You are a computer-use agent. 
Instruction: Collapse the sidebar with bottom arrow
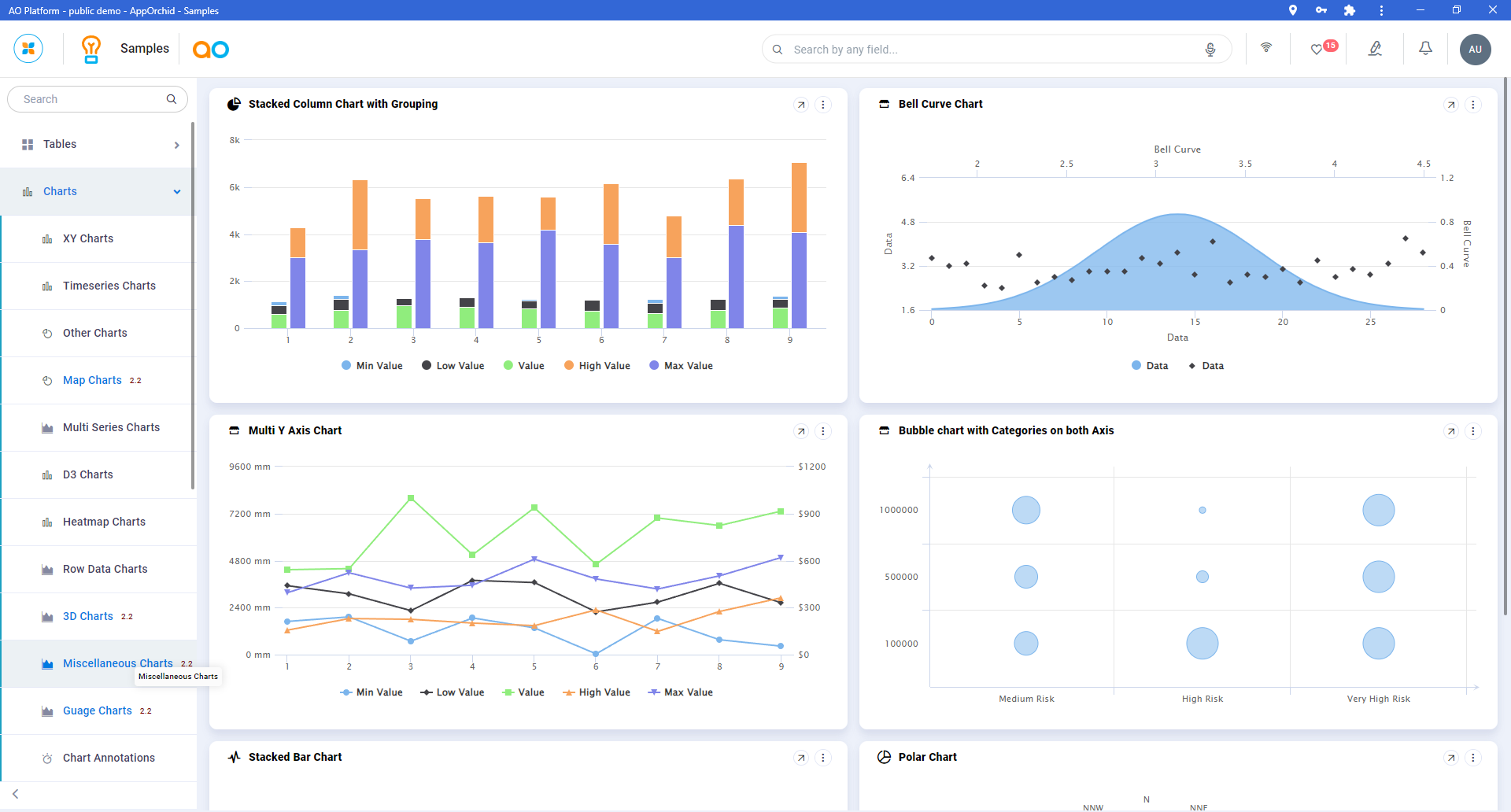16,794
